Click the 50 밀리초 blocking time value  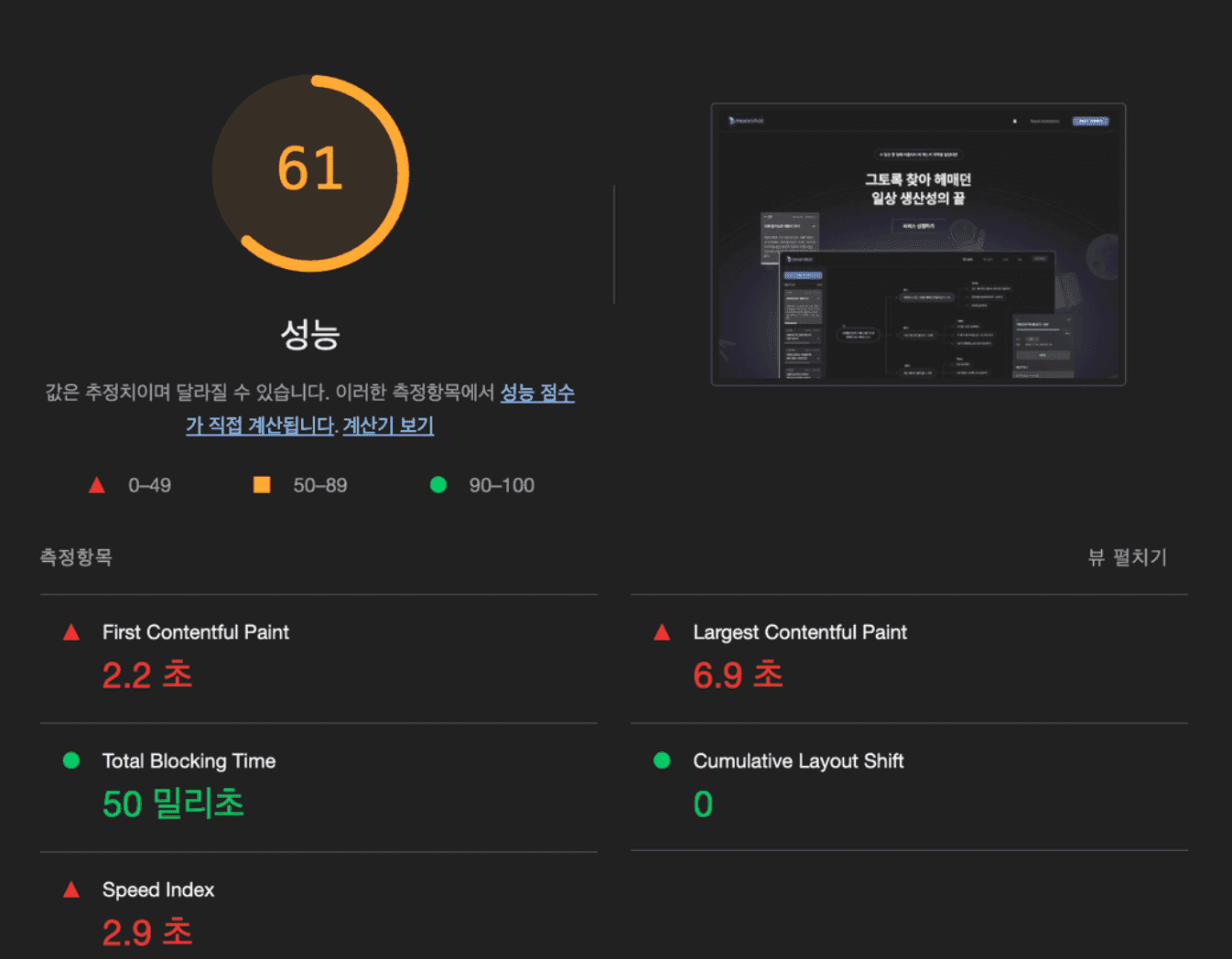pos(173,803)
